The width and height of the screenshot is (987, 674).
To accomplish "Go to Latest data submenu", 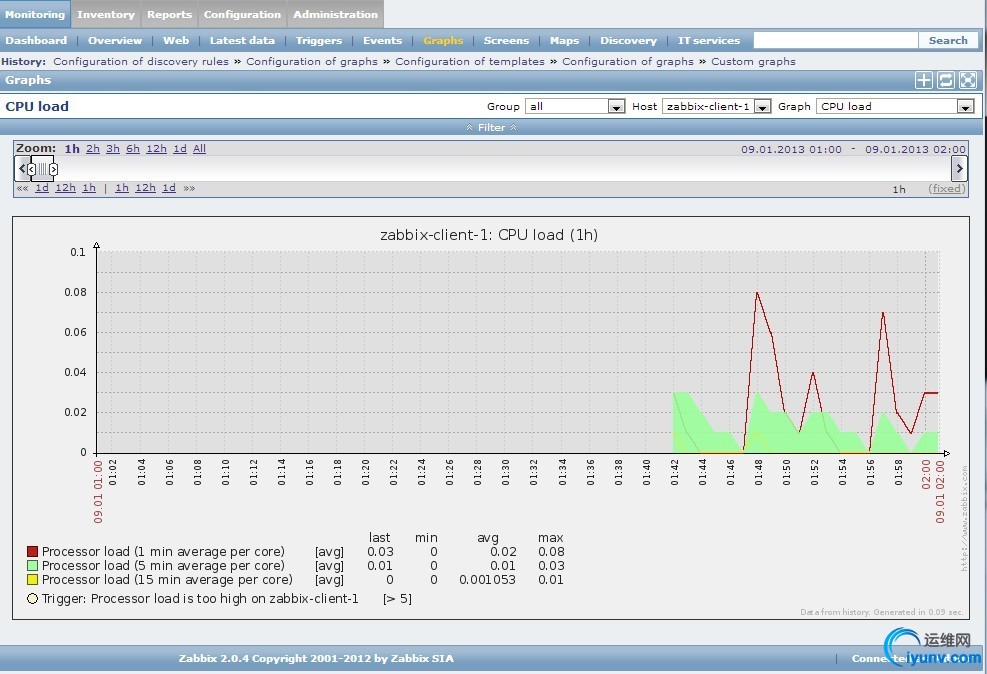I will point(242,41).
